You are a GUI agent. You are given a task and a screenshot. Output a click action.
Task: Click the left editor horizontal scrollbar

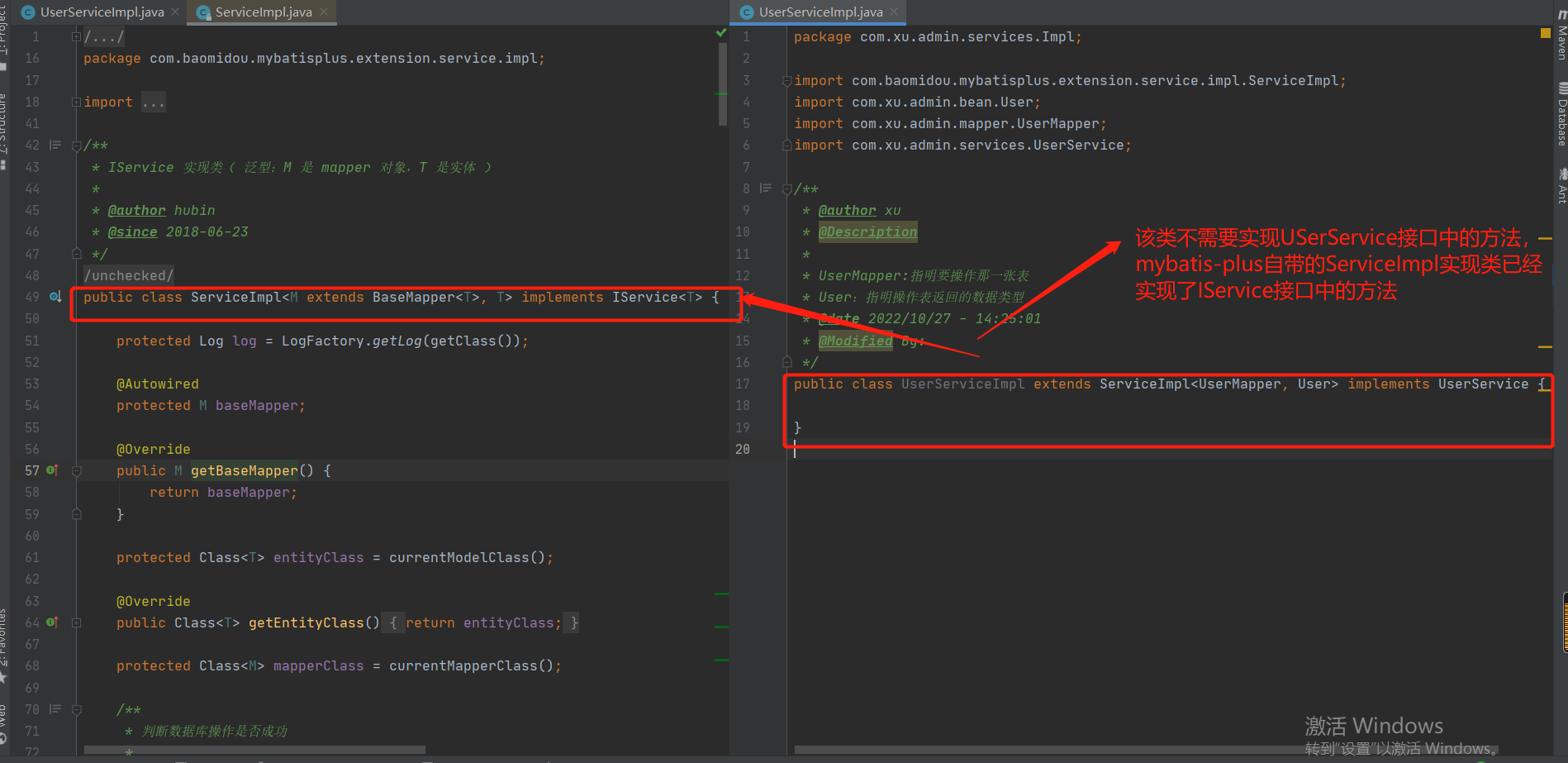coord(254,750)
